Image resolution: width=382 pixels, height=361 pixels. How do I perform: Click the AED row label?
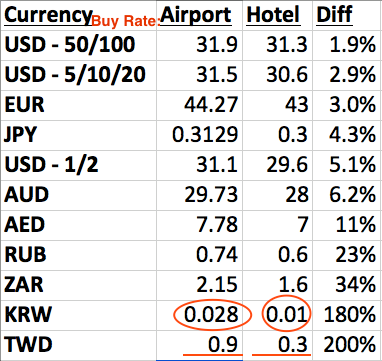24,225
